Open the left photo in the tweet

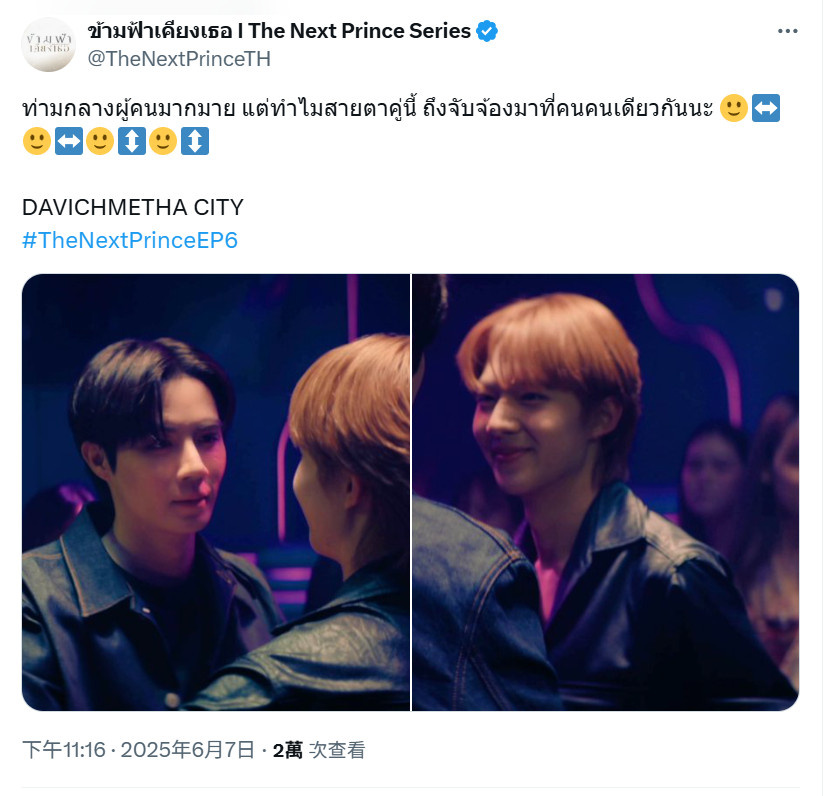pyautogui.click(x=216, y=492)
